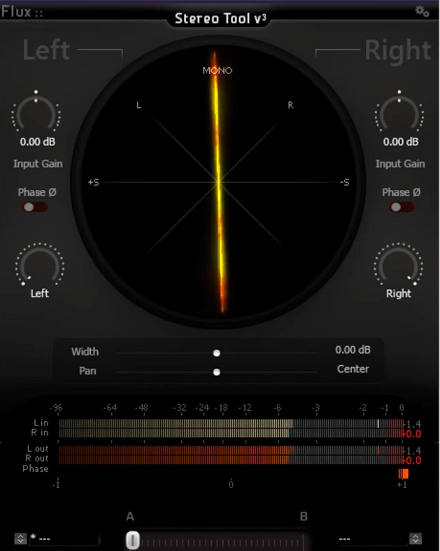Viewport: 440px width, 551px height.
Task: Click the Flux logo
Action: [22, 12]
